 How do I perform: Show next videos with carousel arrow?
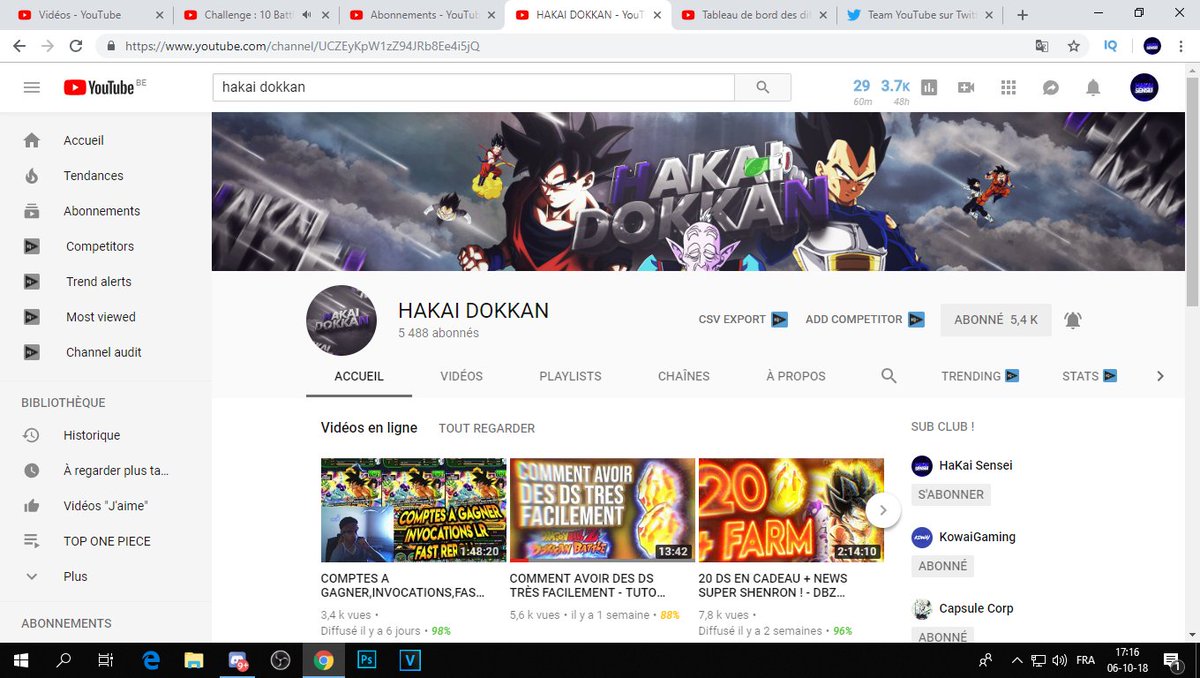pyautogui.click(x=882, y=510)
